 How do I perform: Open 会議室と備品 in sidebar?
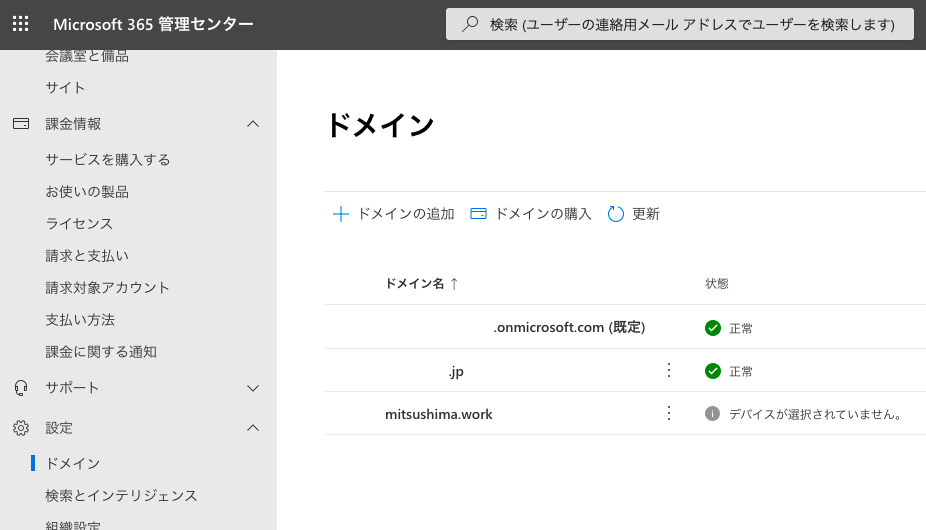pyautogui.click(x=87, y=56)
